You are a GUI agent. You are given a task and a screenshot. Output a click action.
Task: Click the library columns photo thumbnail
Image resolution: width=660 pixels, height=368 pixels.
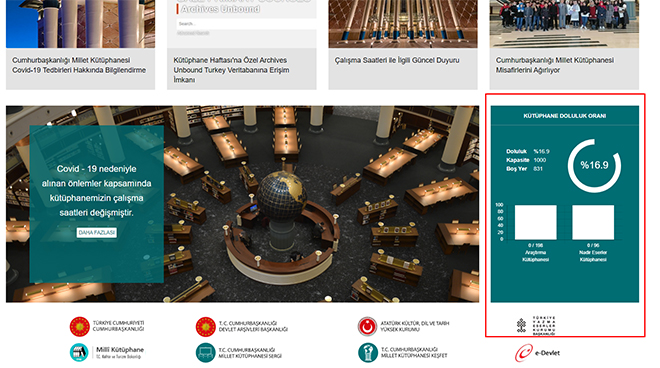[80, 24]
